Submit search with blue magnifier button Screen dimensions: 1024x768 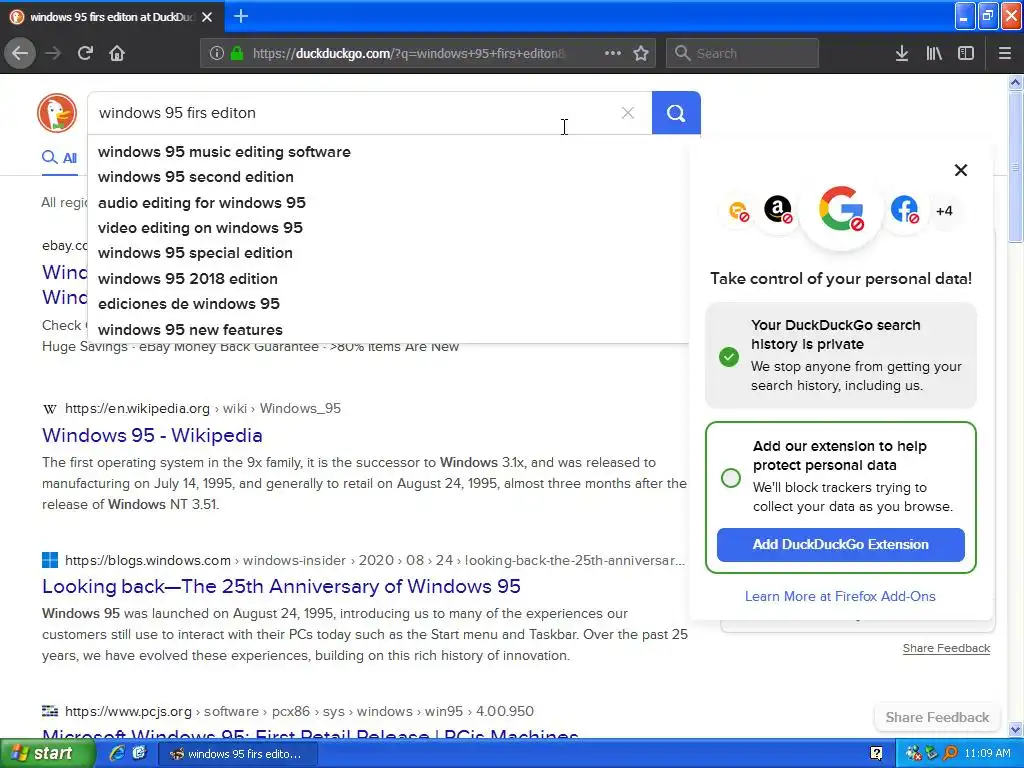pos(676,113)
